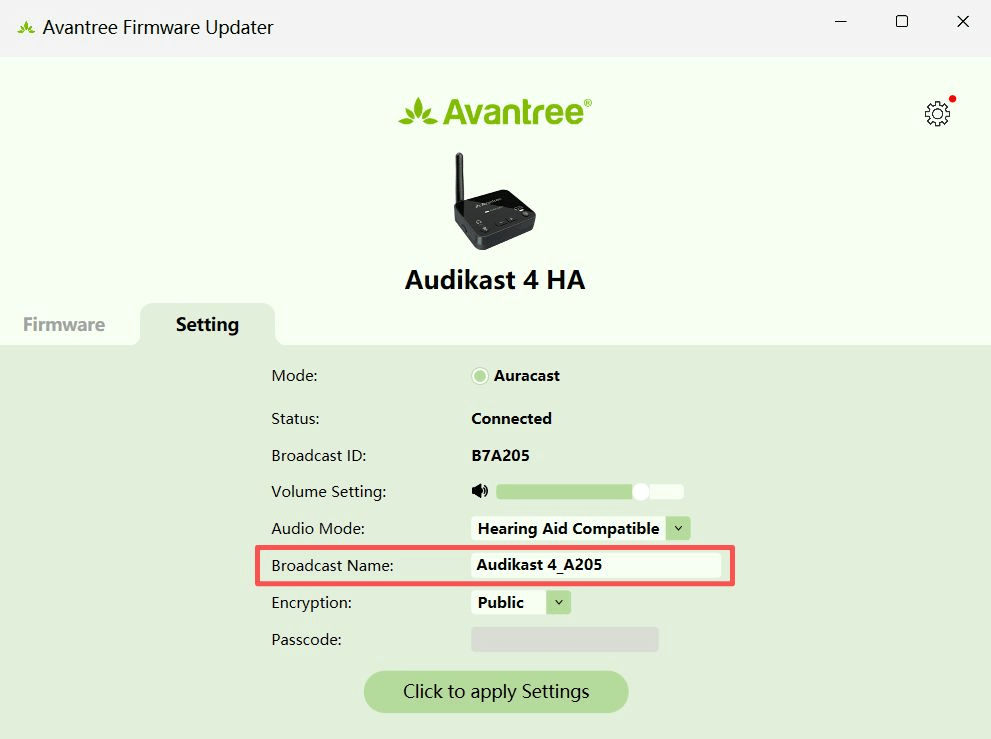991x739 pixels.
Task: Click the Broadcast Name: label
Action: (332, 566)
